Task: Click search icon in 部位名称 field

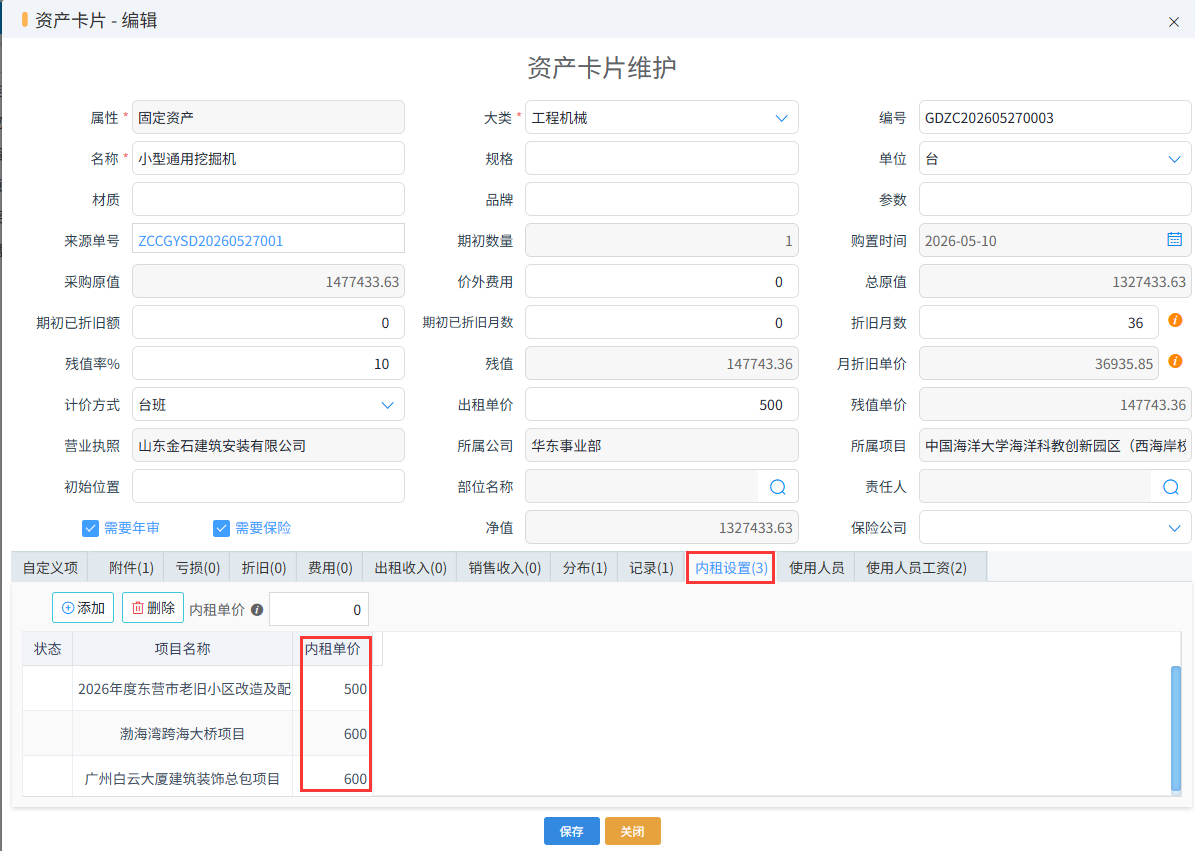Action: pyautogui.click(x=777, y=487)
